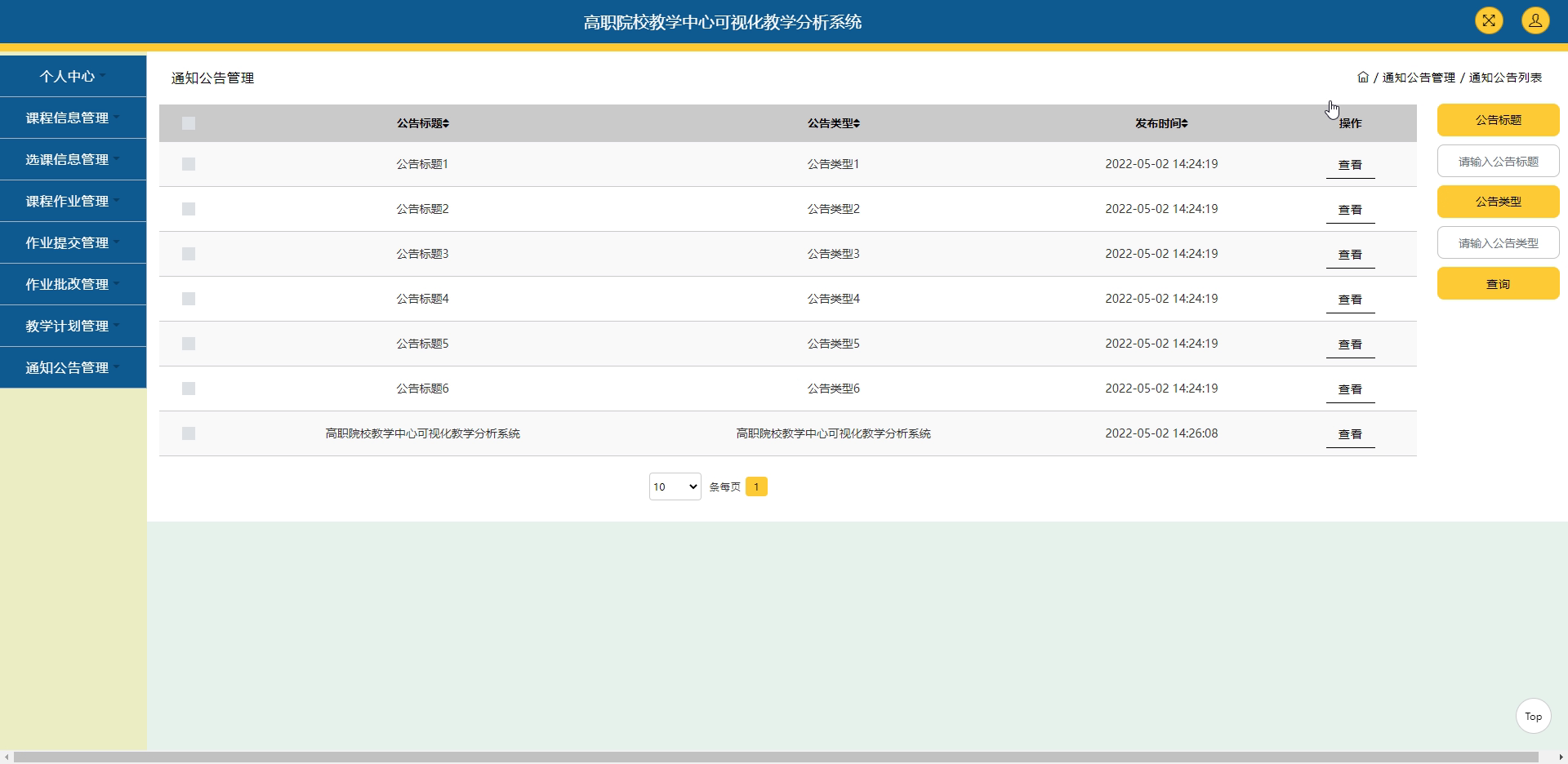
Task: Check the row checkbox for 公告标题4
Action: point(189,299)
